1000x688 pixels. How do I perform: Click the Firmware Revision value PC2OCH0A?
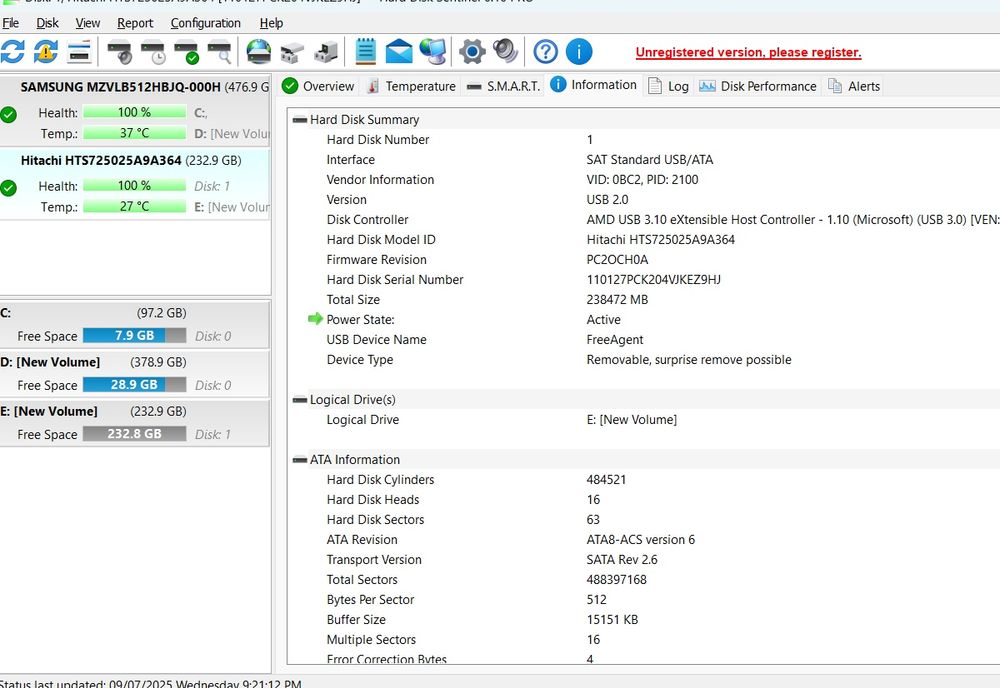coord(617,260)
